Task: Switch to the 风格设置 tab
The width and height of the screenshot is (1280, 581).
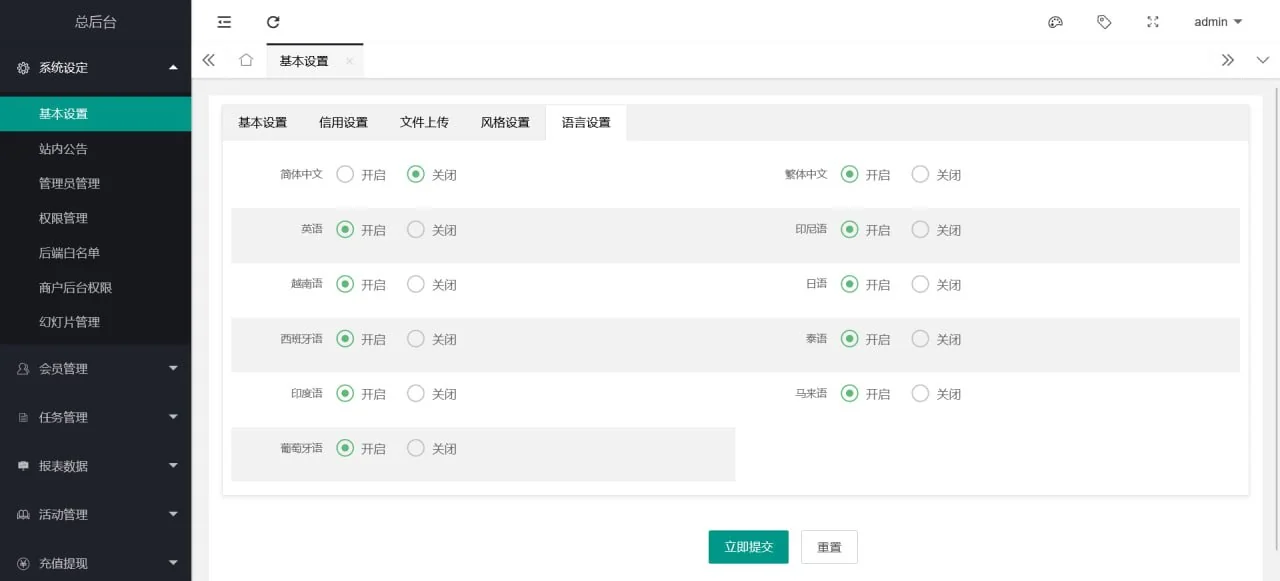Action: [x=505, y=123]
